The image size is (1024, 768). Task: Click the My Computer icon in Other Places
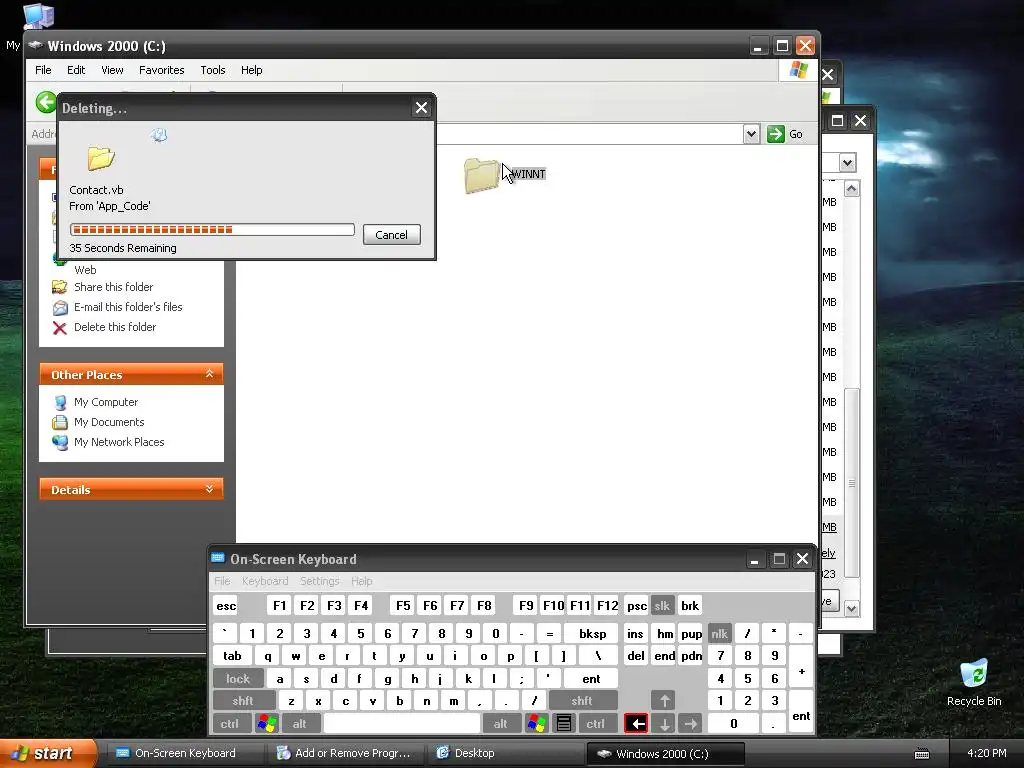coord(60,402)
